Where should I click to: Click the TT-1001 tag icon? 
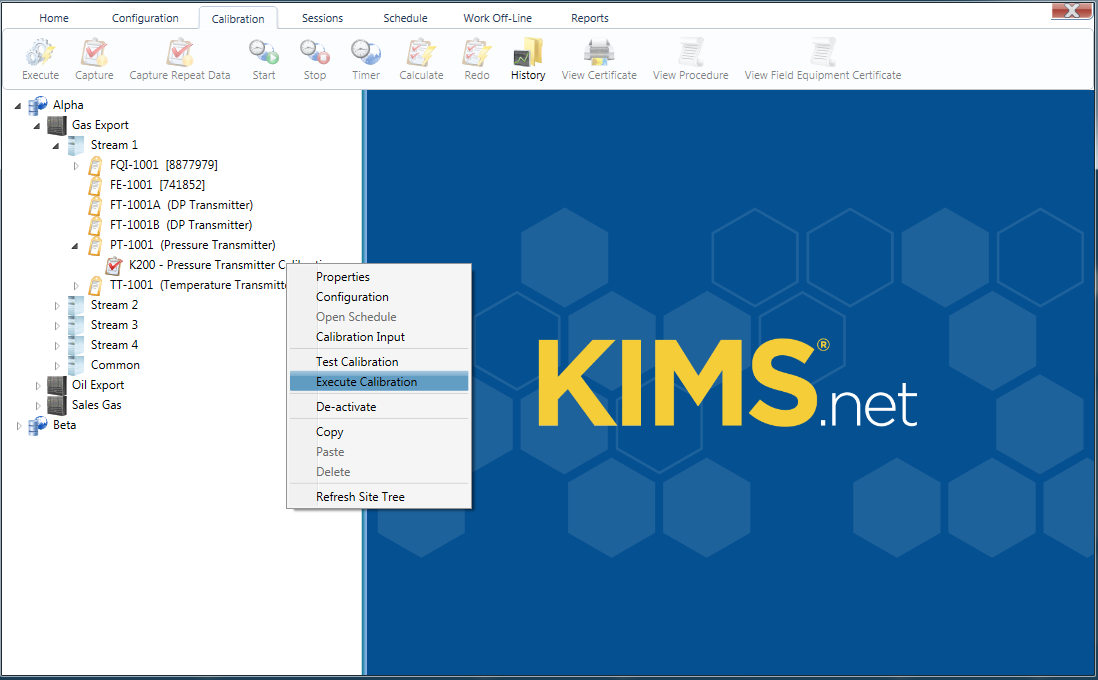95,286
